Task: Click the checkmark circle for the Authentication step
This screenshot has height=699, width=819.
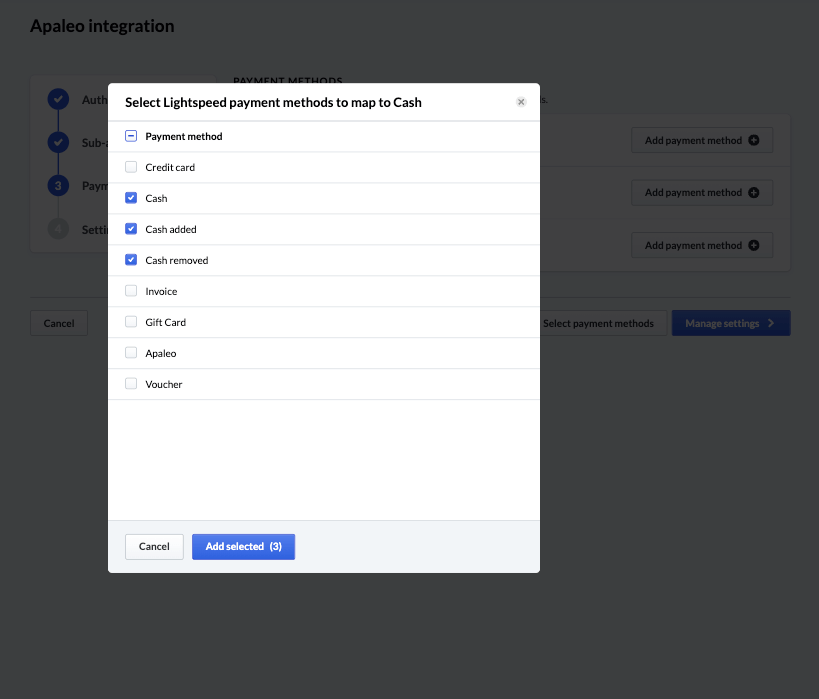Action: point(58,99)
